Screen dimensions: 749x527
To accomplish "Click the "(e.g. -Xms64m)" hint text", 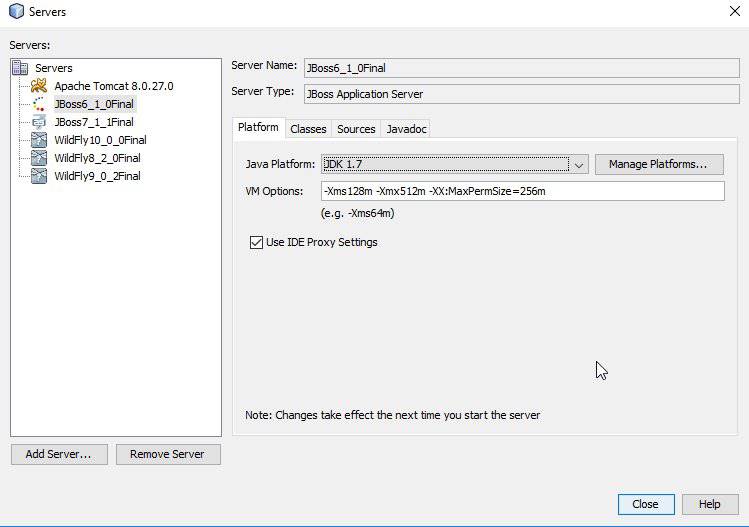I will (358, 213).
